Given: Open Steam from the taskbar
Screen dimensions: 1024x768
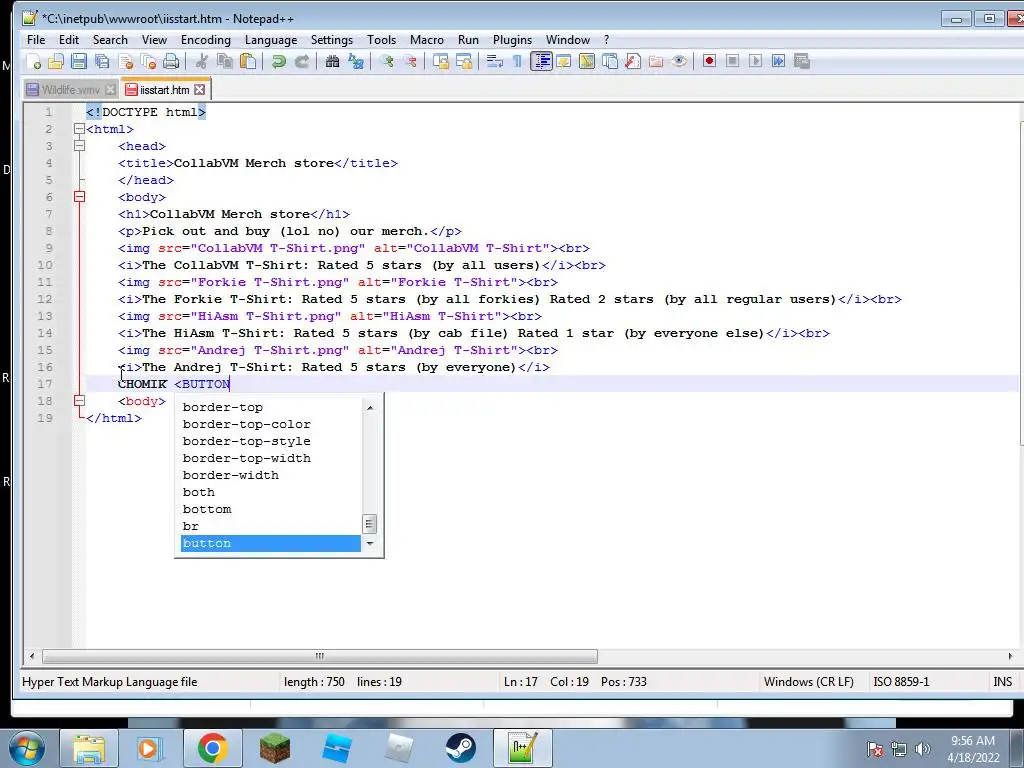Looking at the screenshot, I should pos(460,748).
